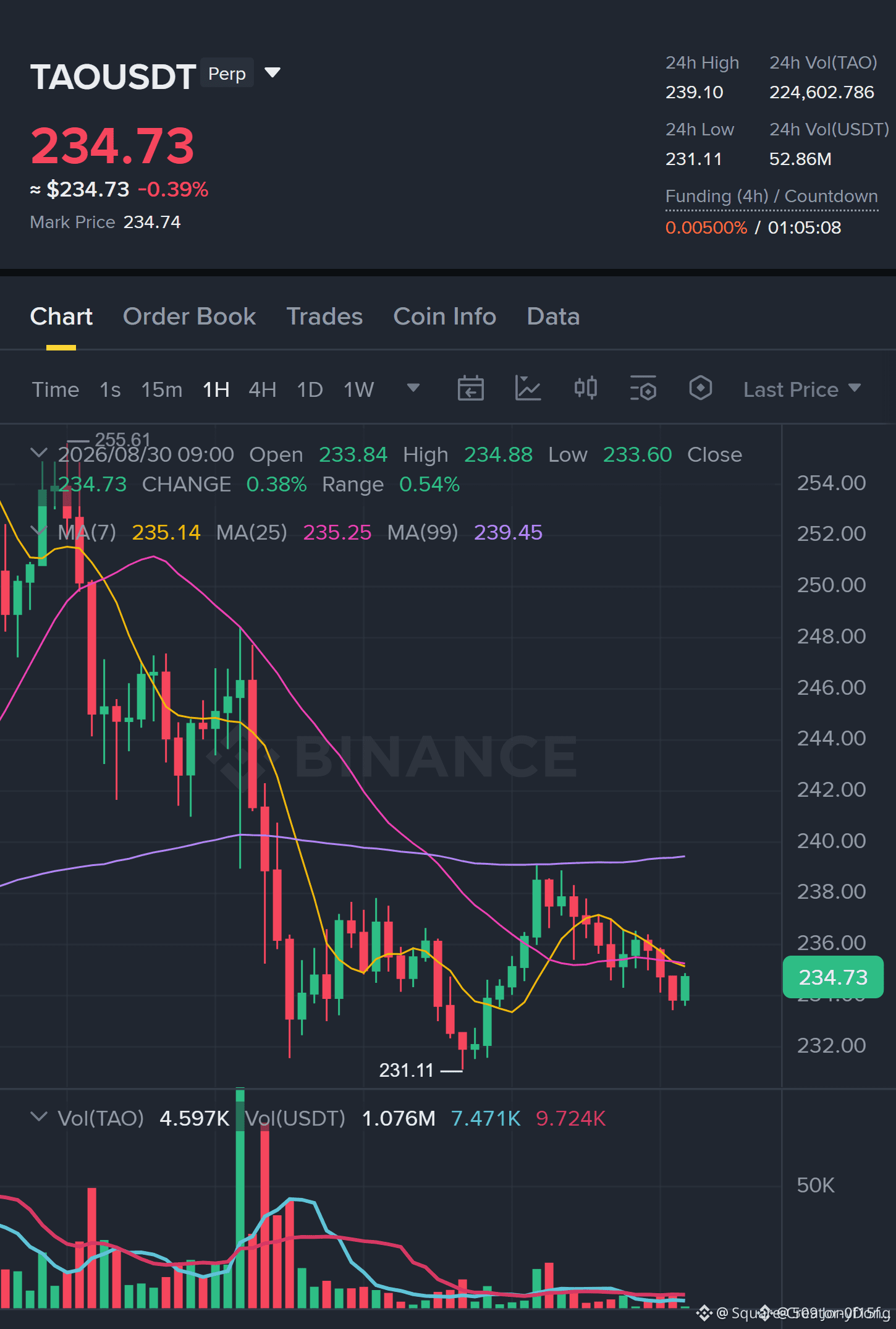Open the chart display settings icon
896x1329 pixels.
tap(643, 389)
